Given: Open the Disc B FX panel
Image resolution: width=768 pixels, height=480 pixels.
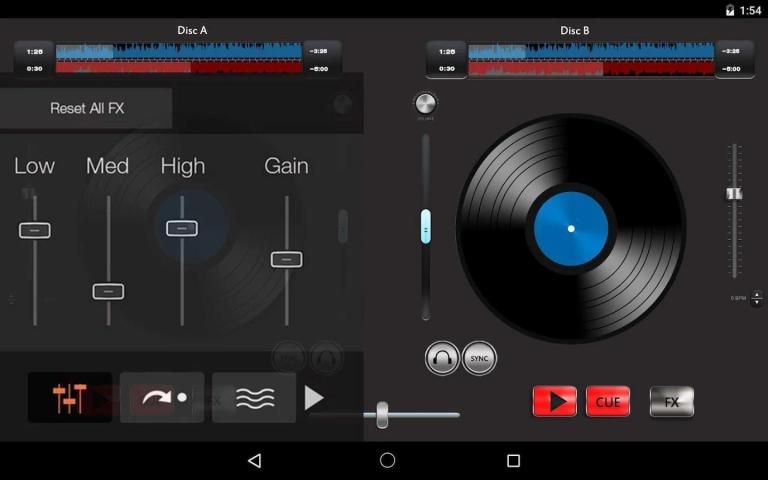Looking at the screenshot, I should click(671, 401).
